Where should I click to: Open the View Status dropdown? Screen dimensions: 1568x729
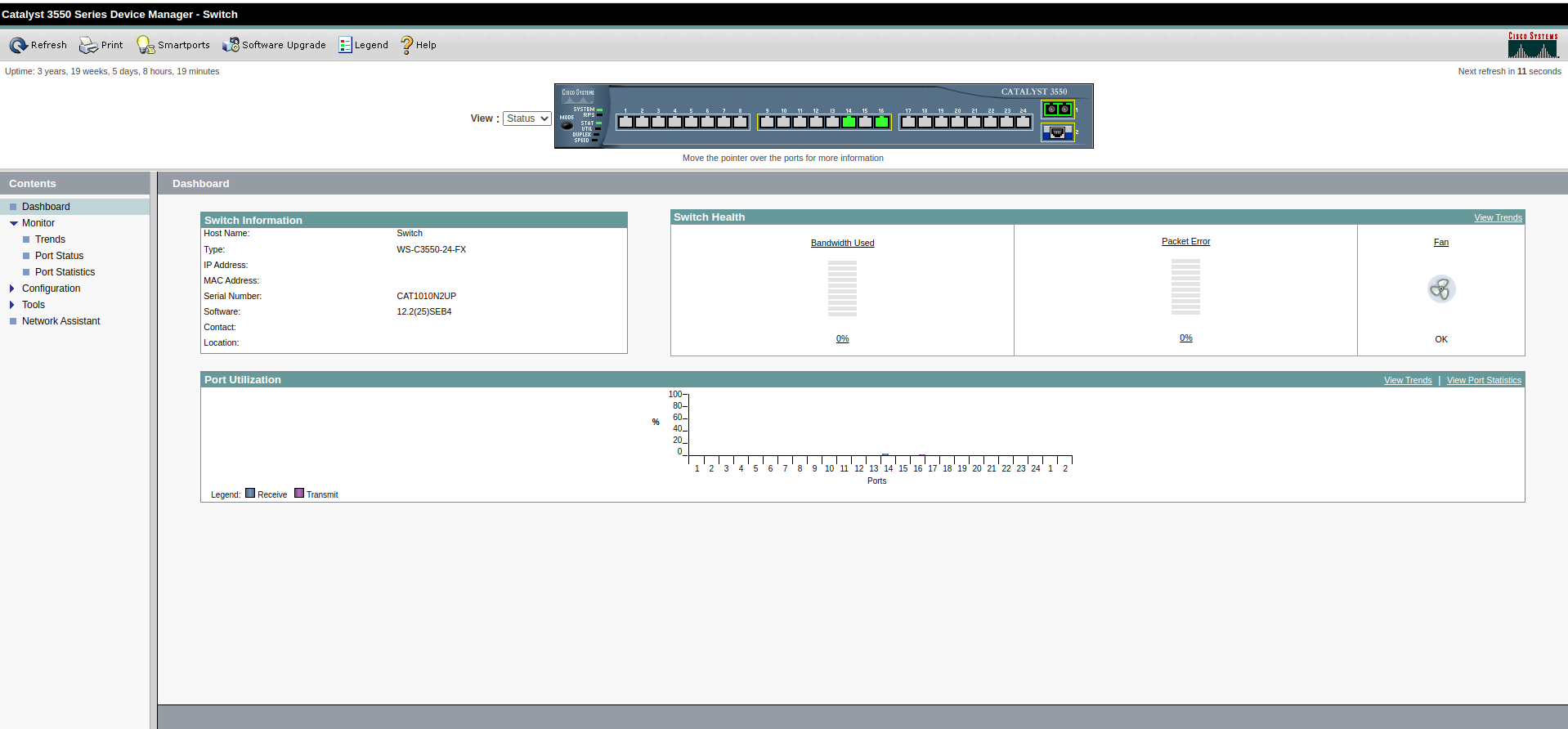[526, 119]
